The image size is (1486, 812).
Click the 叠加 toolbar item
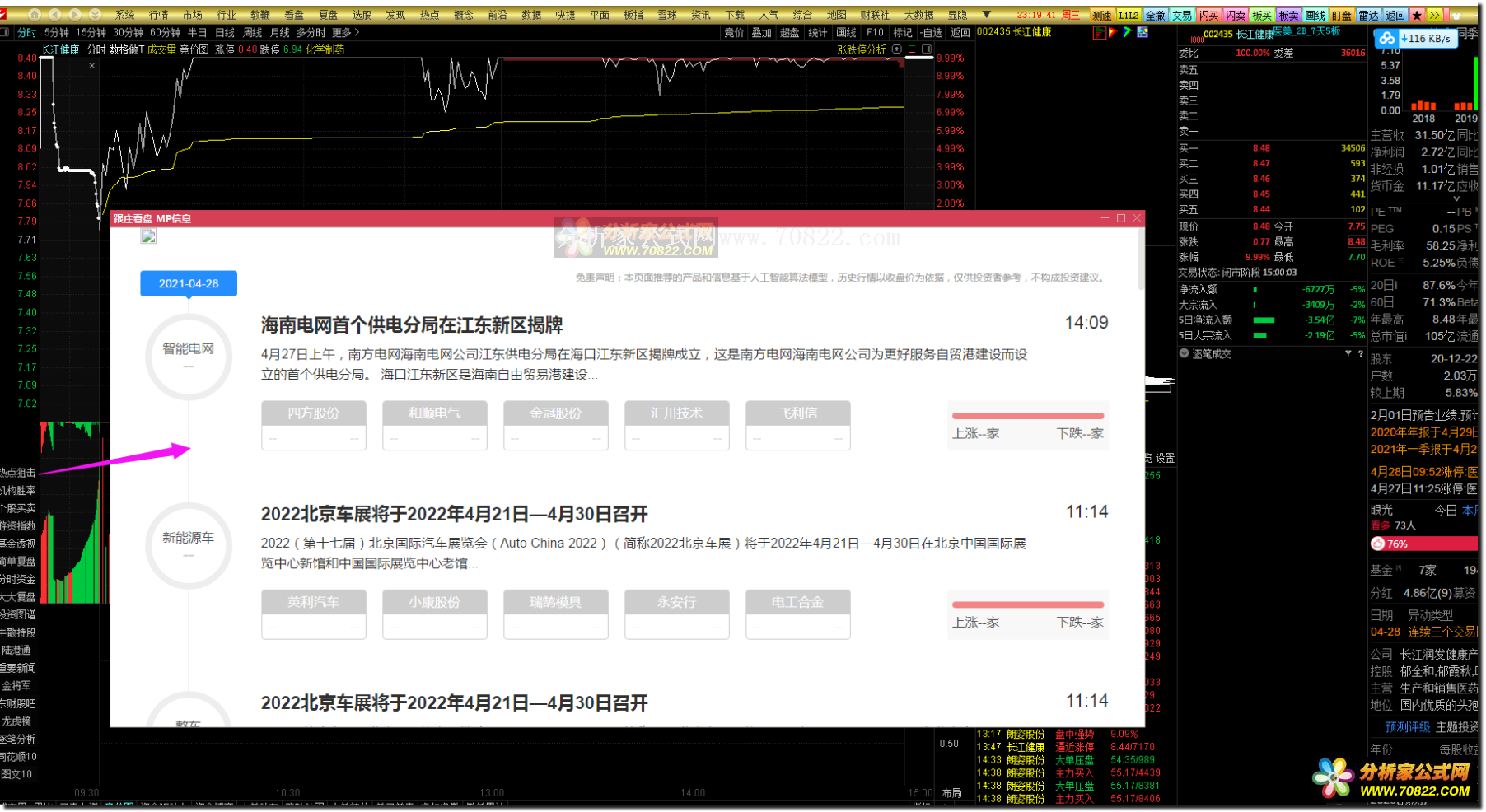[x=762, y=32]
